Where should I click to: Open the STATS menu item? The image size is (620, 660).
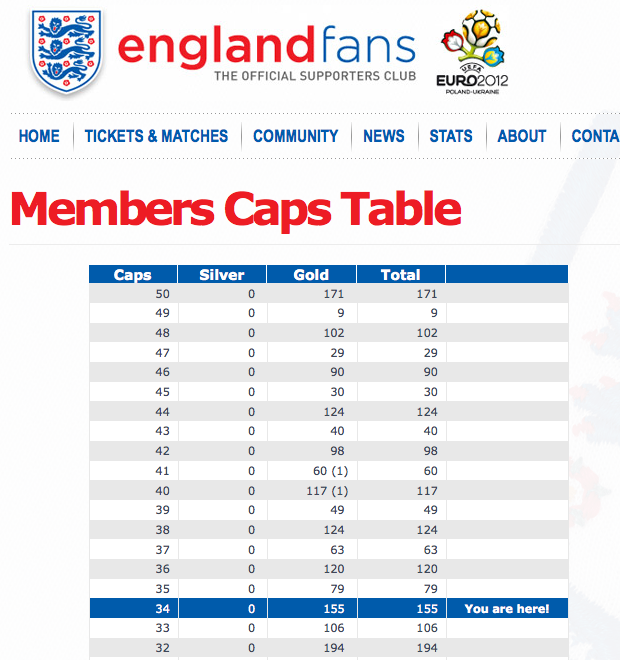[451, 136]
